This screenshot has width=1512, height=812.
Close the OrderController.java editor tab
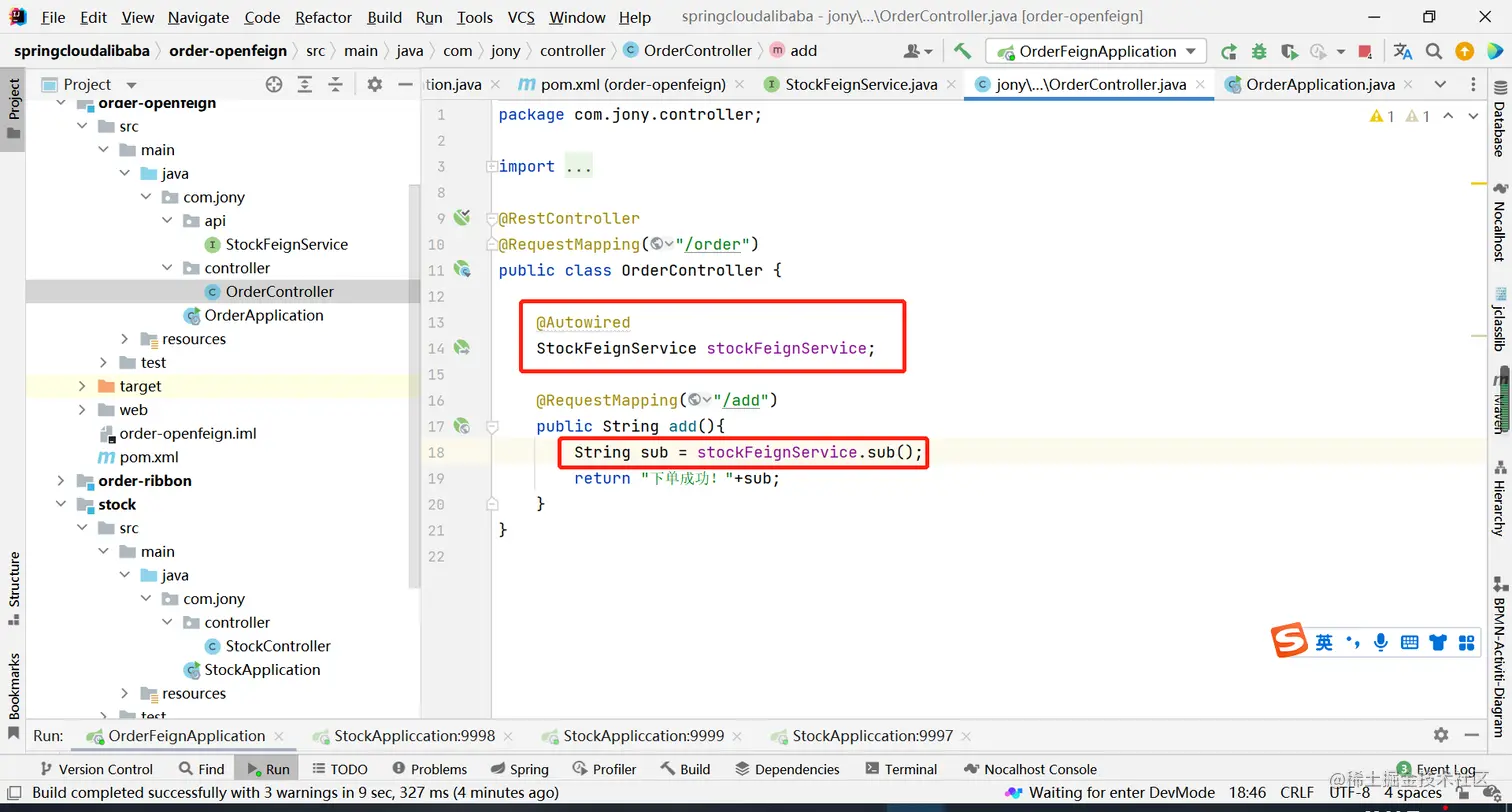(x=1200, y=85)
